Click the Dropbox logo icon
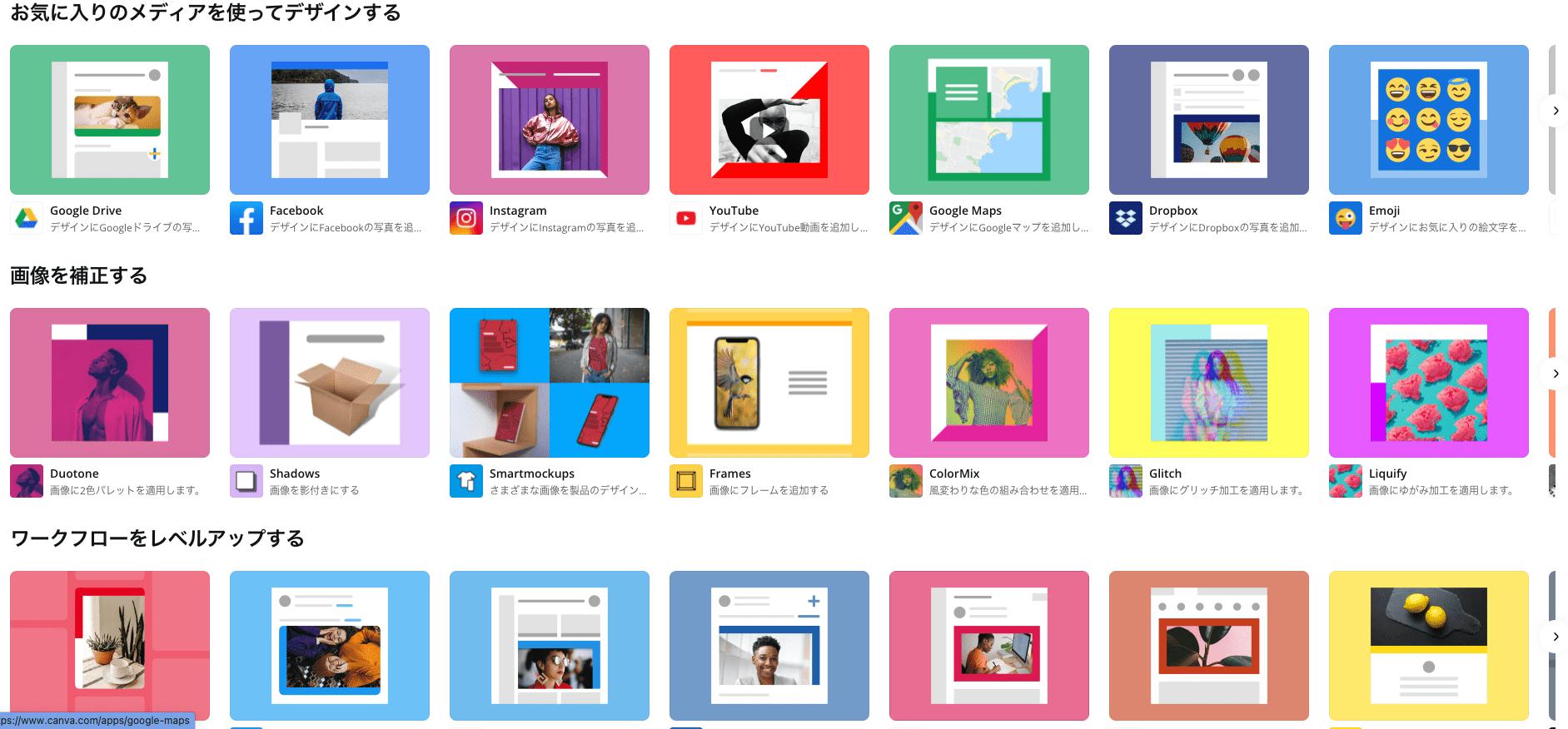The image size is (1568, 729). 1126,219
